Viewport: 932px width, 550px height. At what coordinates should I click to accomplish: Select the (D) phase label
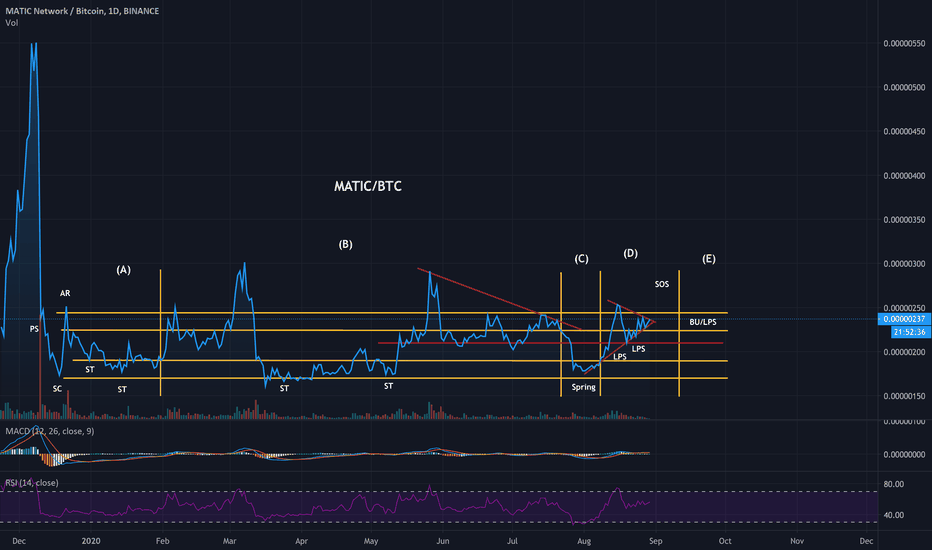631,253
